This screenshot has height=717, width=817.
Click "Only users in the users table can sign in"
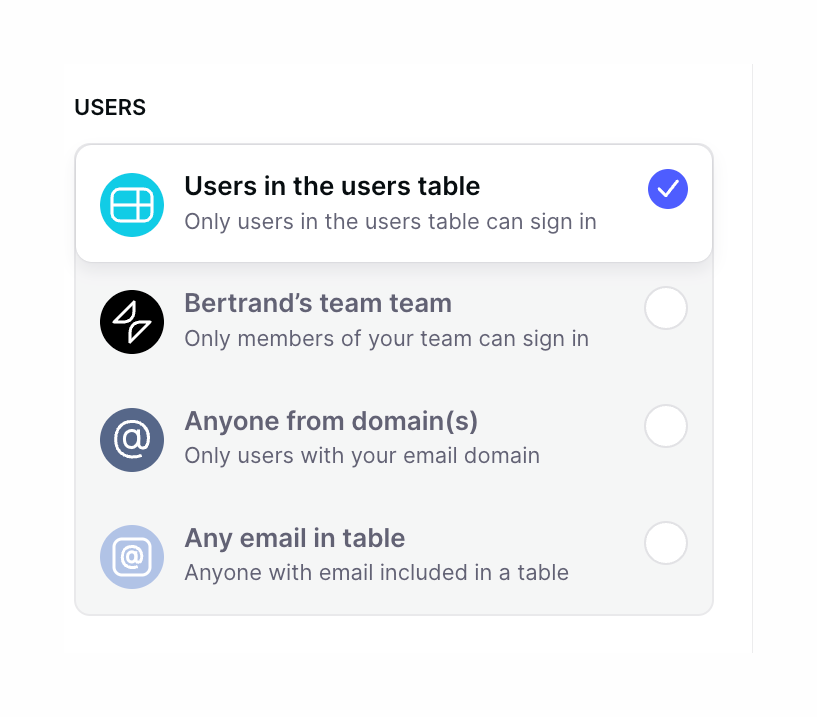390,221
